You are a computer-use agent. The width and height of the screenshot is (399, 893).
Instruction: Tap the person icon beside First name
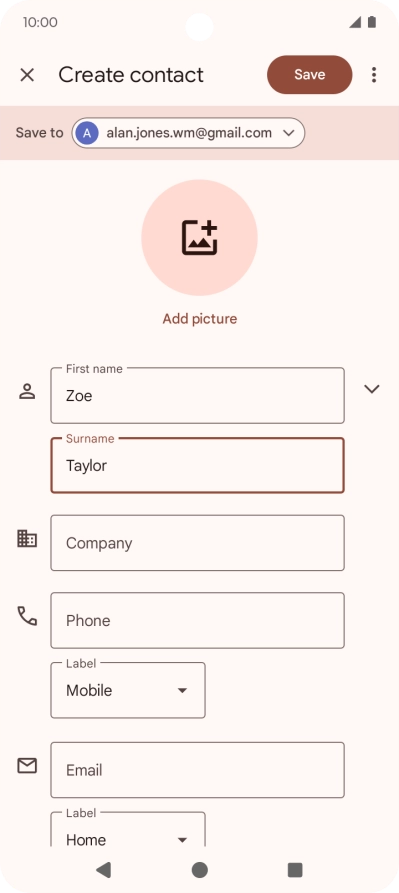(27, 392)
